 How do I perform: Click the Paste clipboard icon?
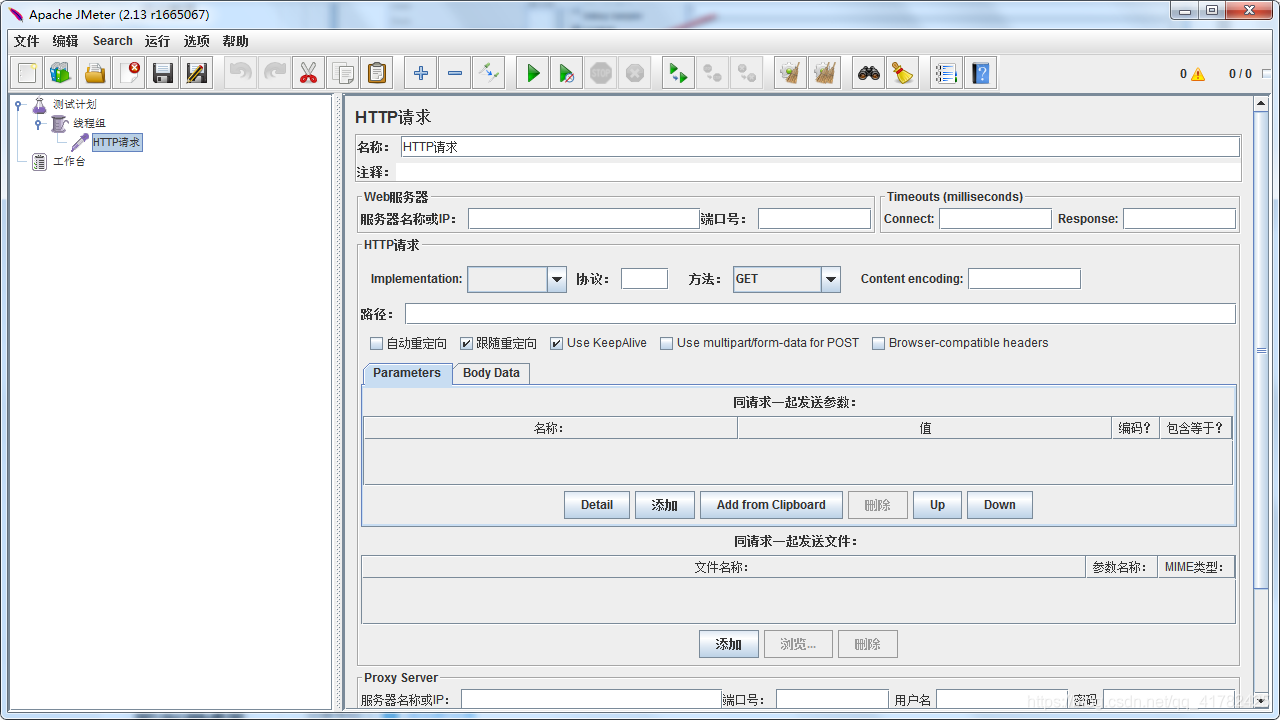coord(376,73)
